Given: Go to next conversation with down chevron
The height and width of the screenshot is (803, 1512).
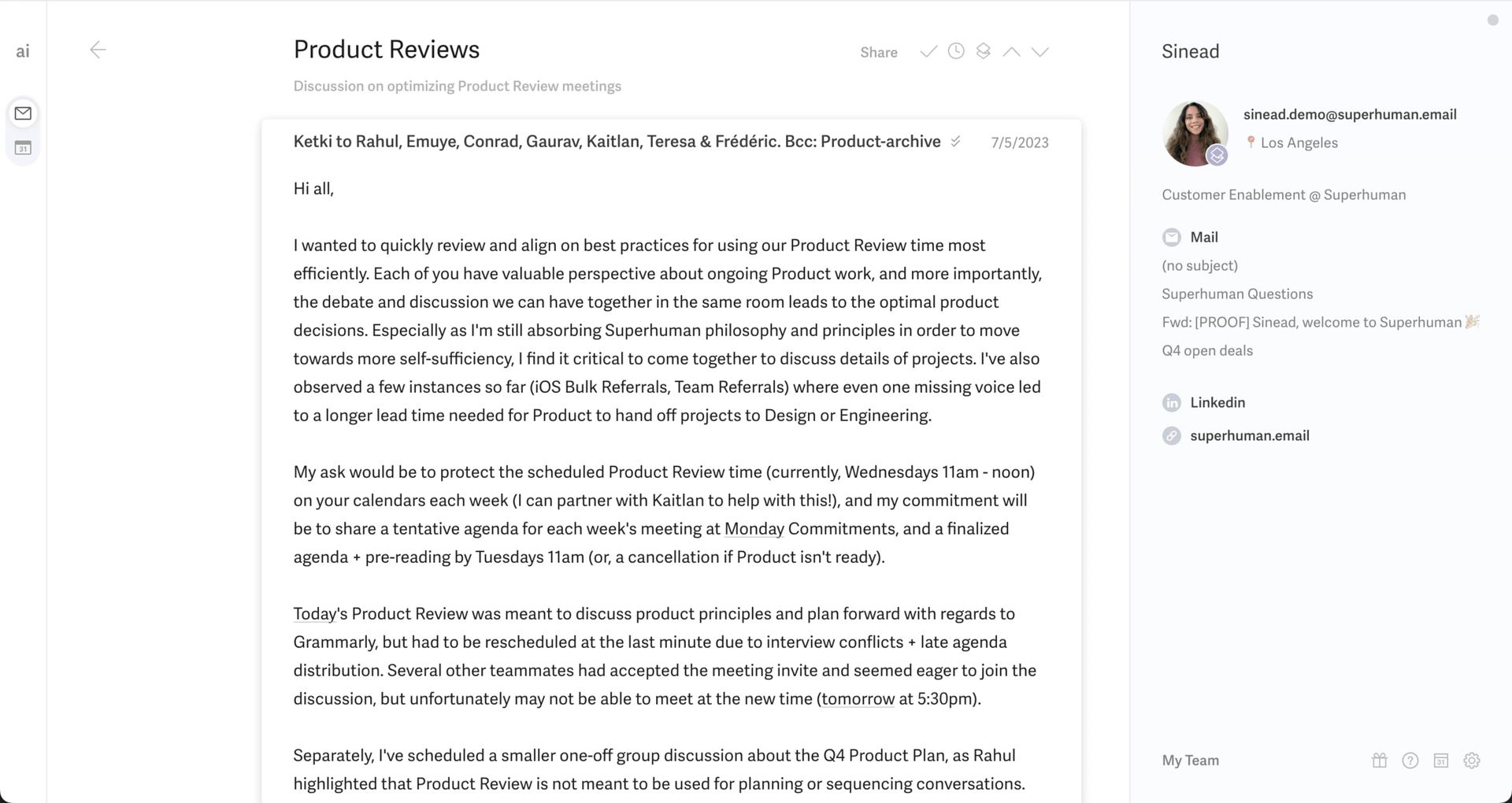Looking at the screenshot, I should coord(1040,52).
